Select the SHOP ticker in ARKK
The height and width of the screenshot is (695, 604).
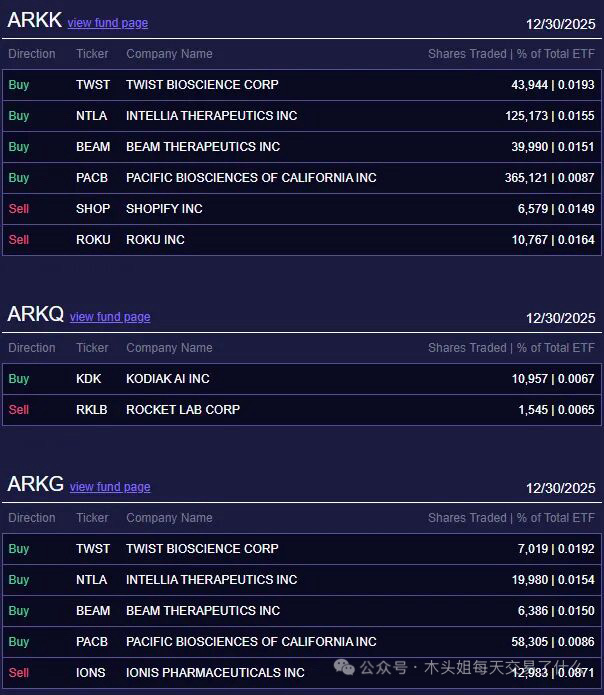(93, 209)
